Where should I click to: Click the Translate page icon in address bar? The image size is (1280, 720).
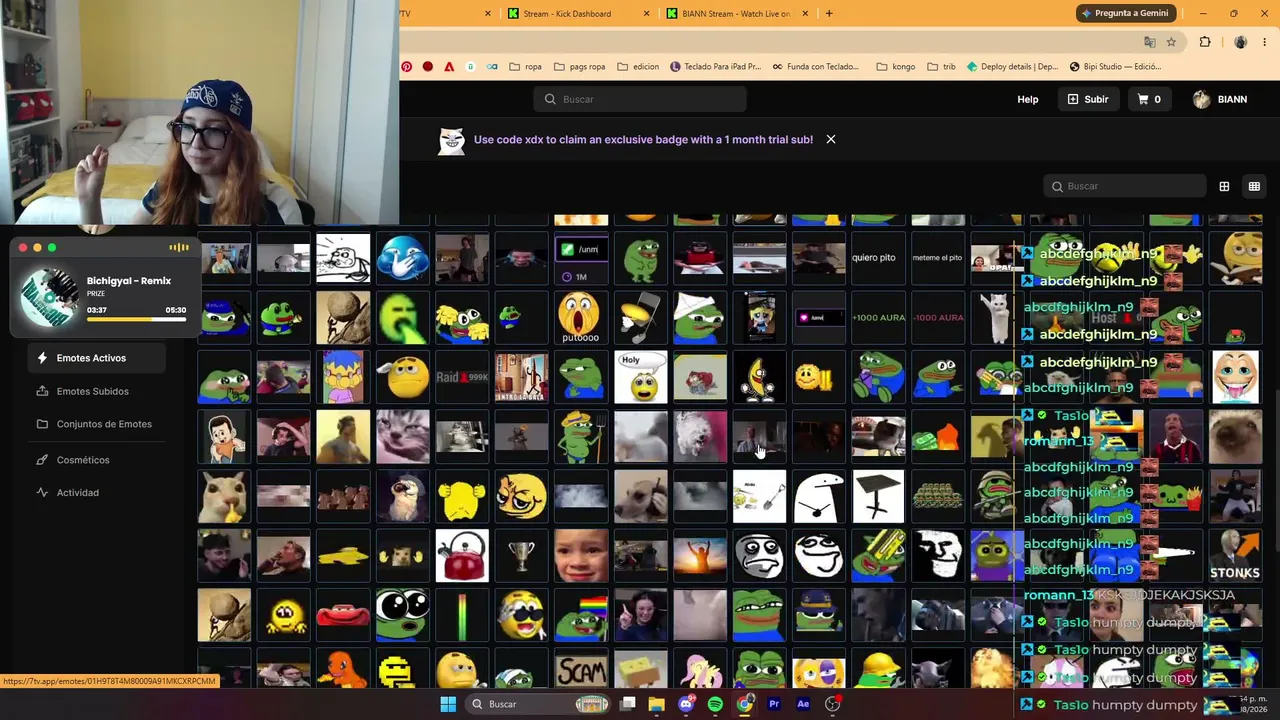click(x=1149, y=42)
